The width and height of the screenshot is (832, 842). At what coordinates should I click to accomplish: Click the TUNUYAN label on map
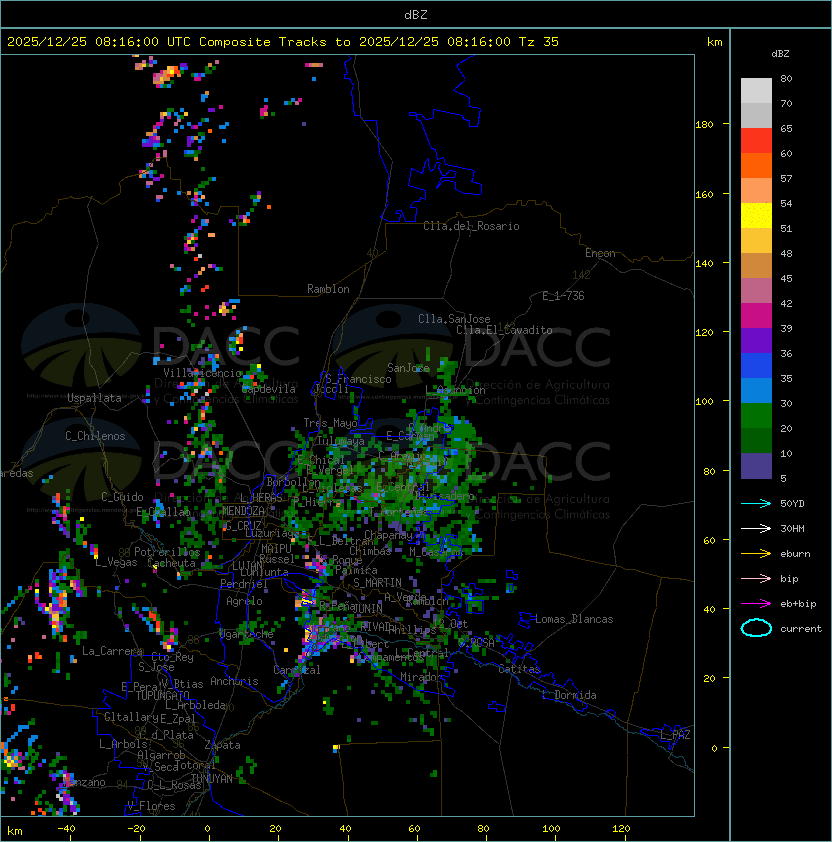coord(212,779)
